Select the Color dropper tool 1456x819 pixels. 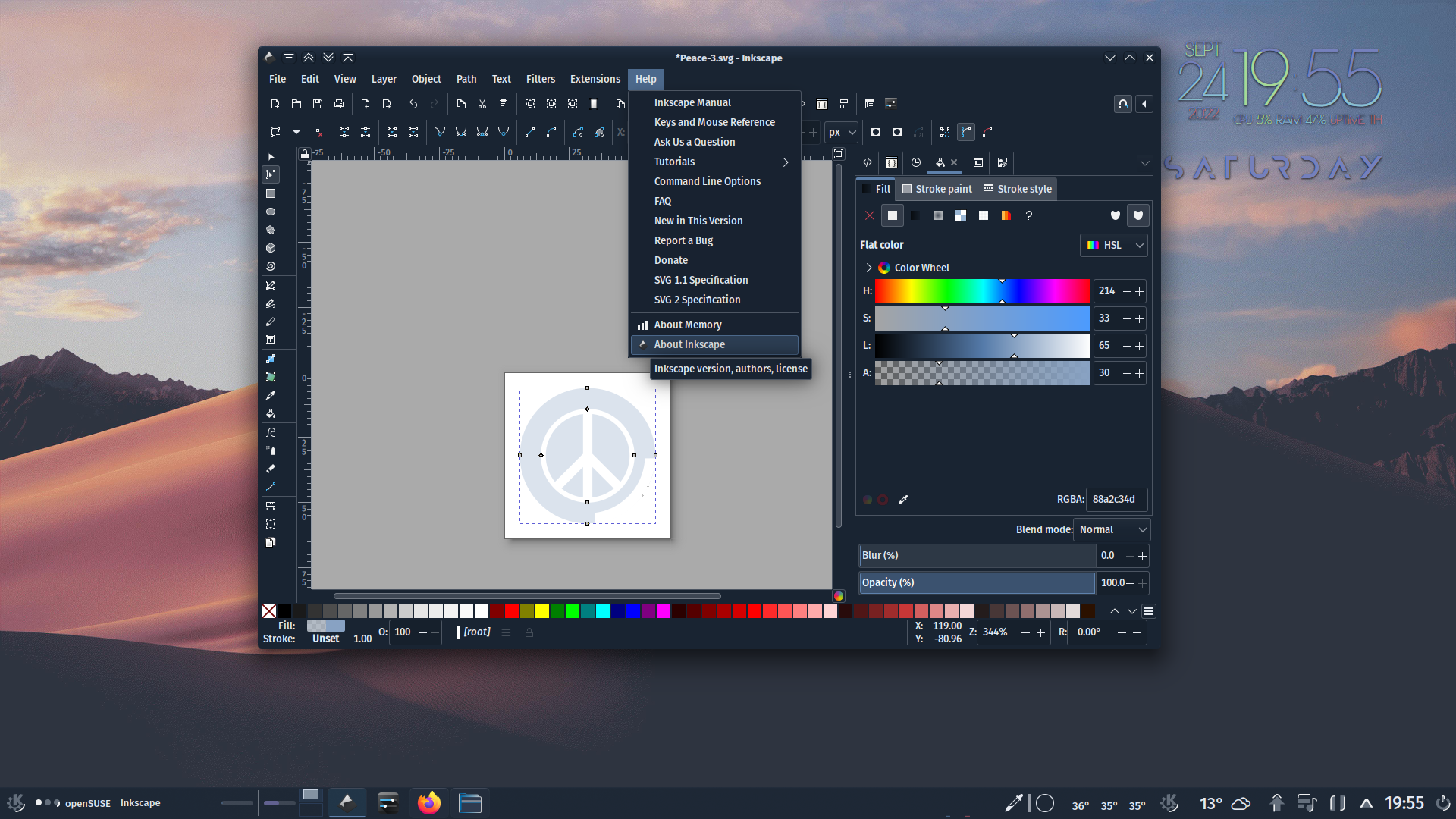coord(271,395)
